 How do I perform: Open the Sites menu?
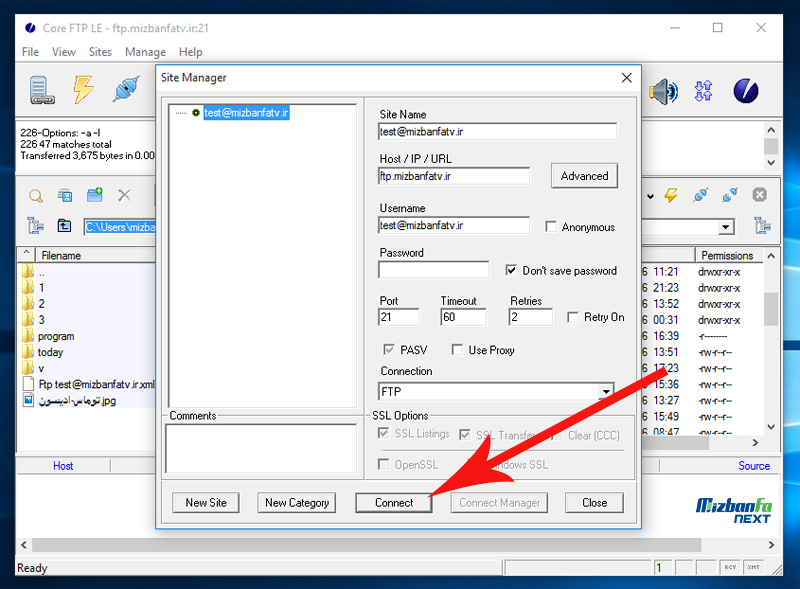tap(100, 52)
